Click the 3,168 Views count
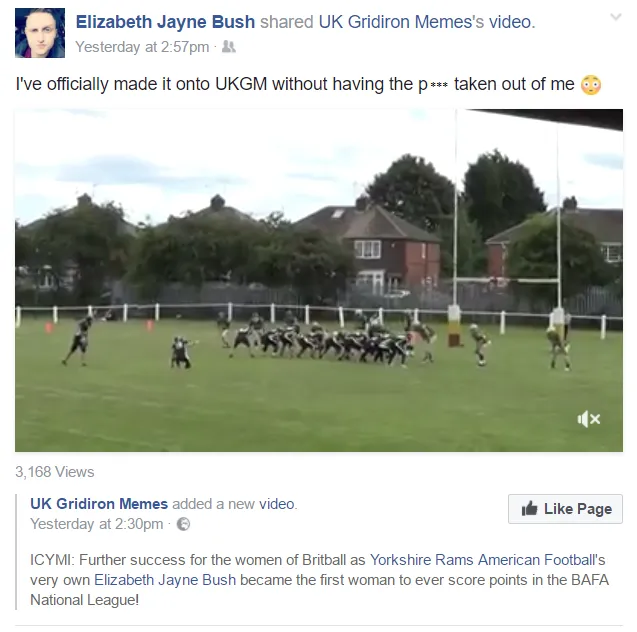The image size is (637, 632). [54, 472]
